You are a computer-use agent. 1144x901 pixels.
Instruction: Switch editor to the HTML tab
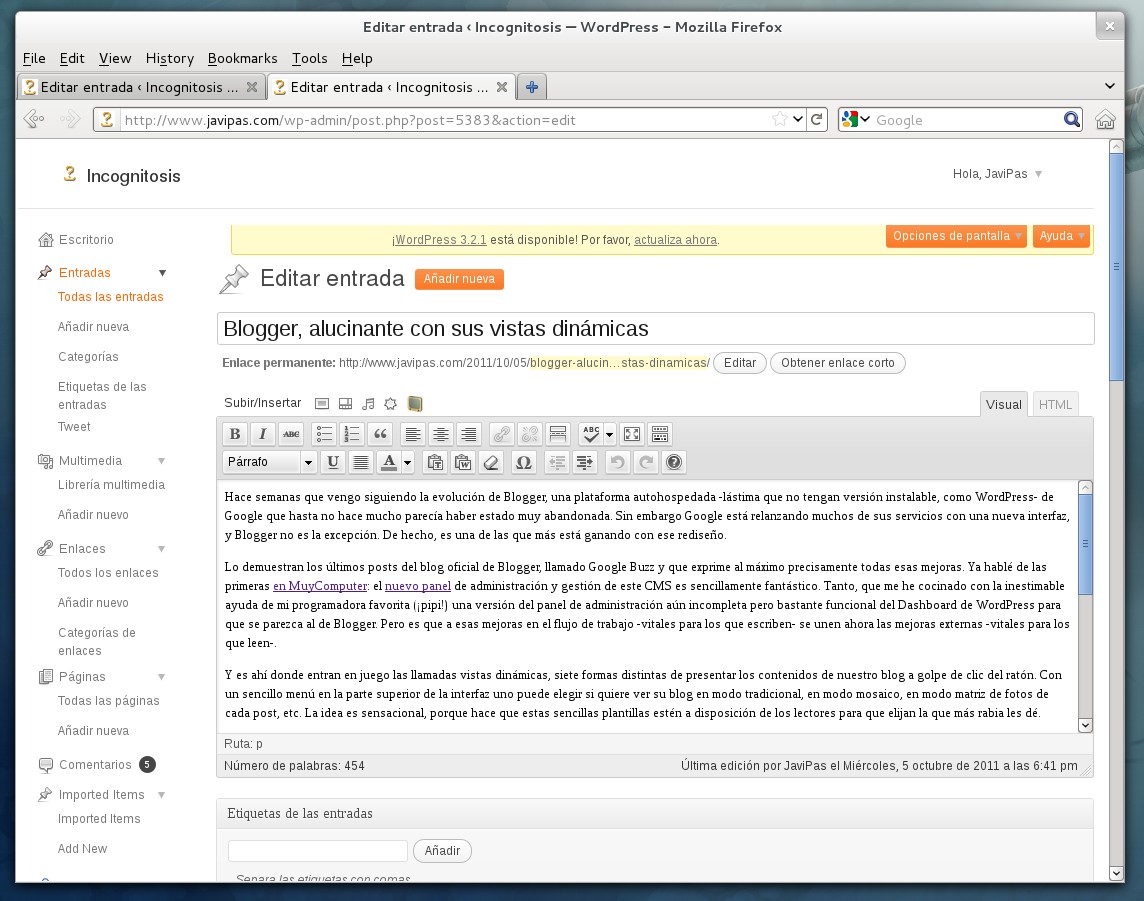pyautogui.click(x=1055, y=405)
